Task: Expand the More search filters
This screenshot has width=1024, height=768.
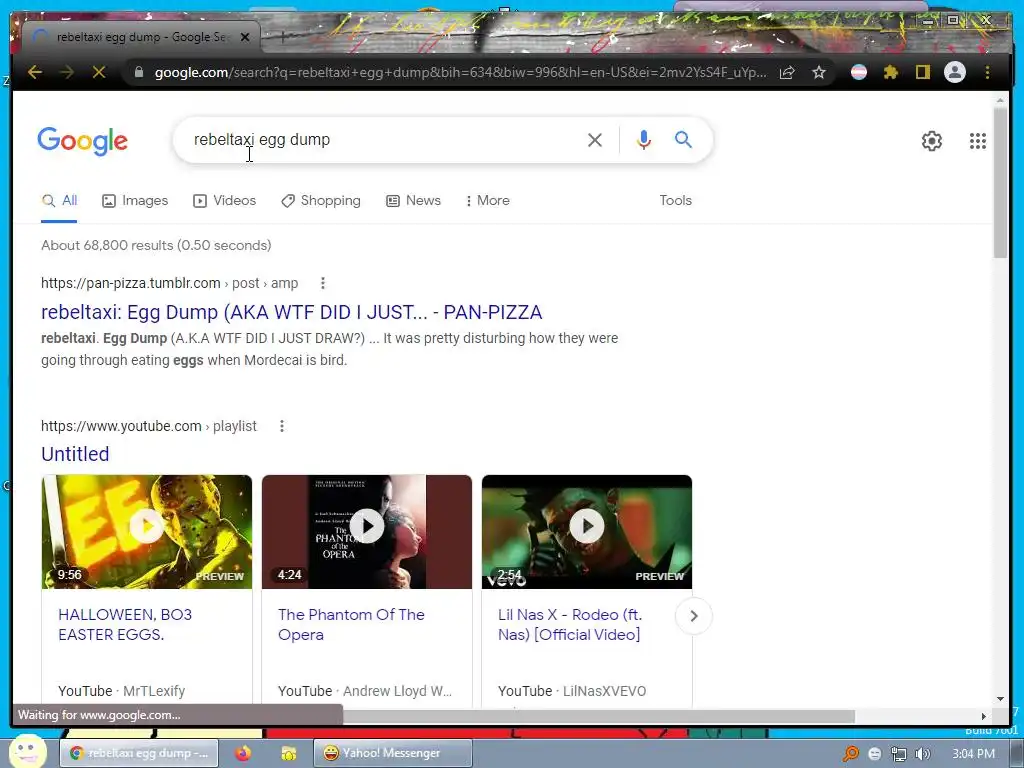Action: point(487,200)
